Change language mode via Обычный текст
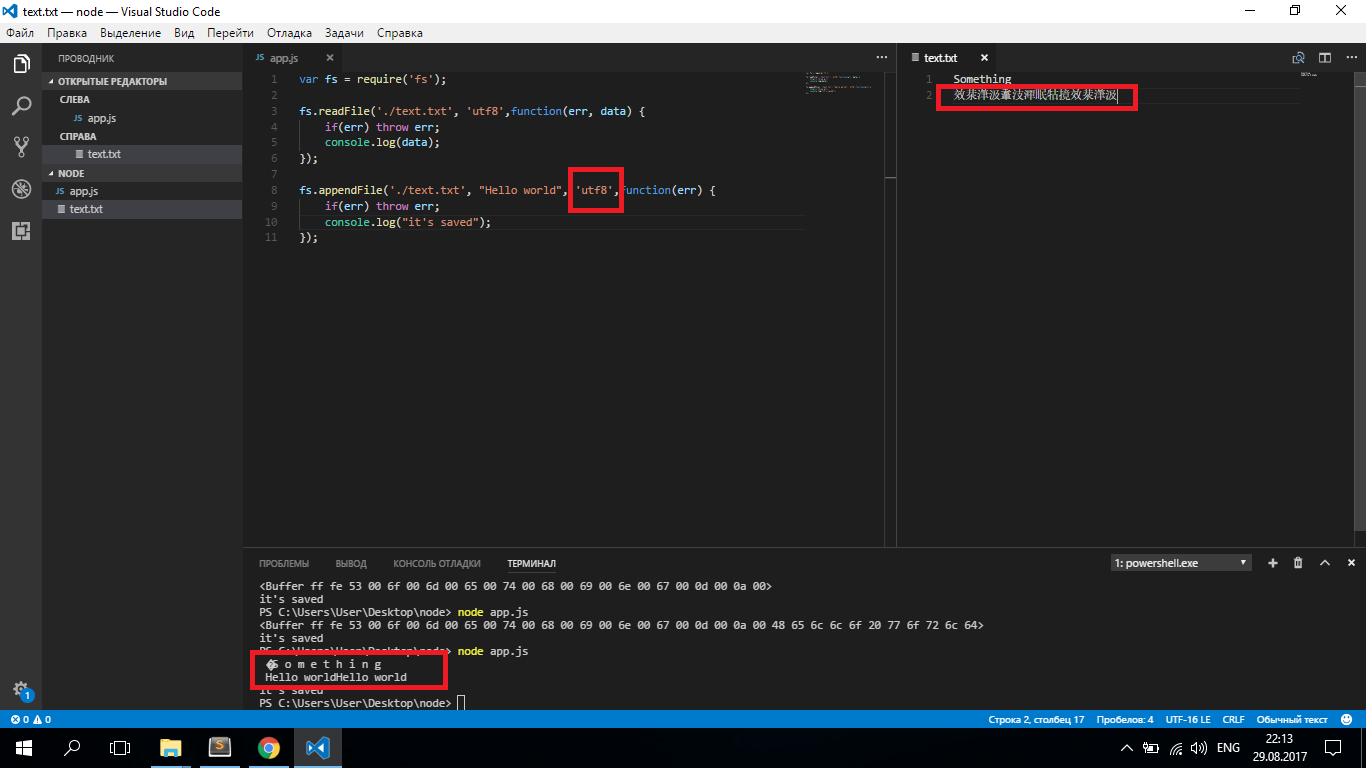Image resolution: width=1366 pixels, height=768 pixels. (1292, 719)
